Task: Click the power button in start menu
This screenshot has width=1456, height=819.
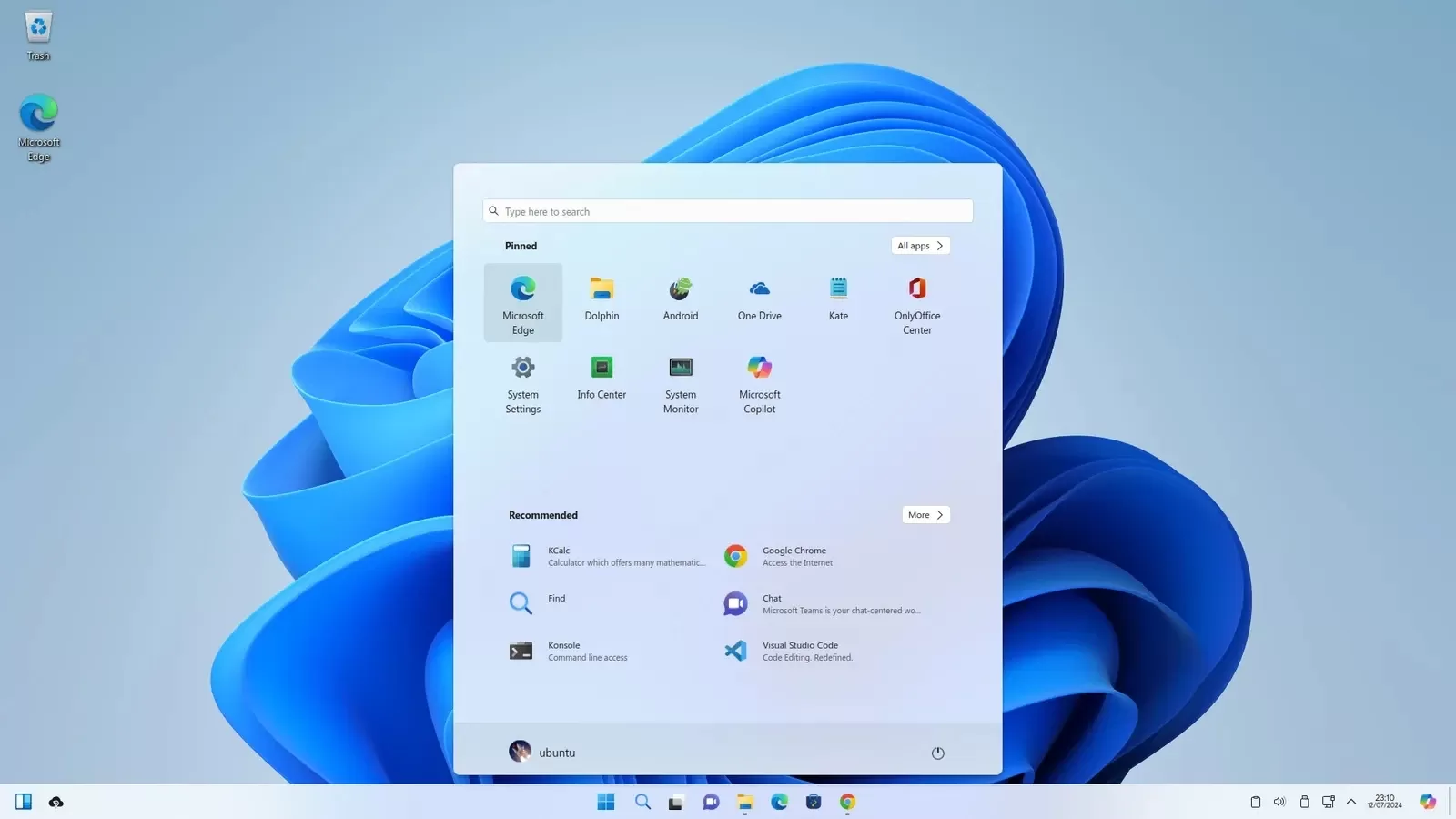Action: click(x=937, y=753)
